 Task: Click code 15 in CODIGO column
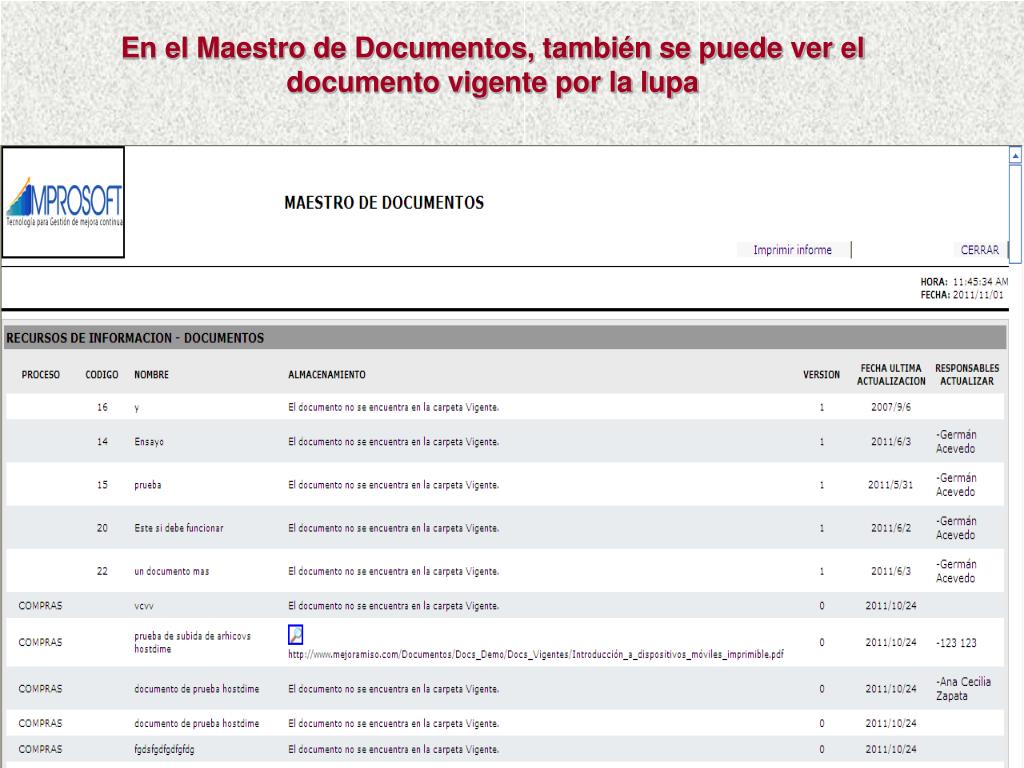[x=103, y=485]
